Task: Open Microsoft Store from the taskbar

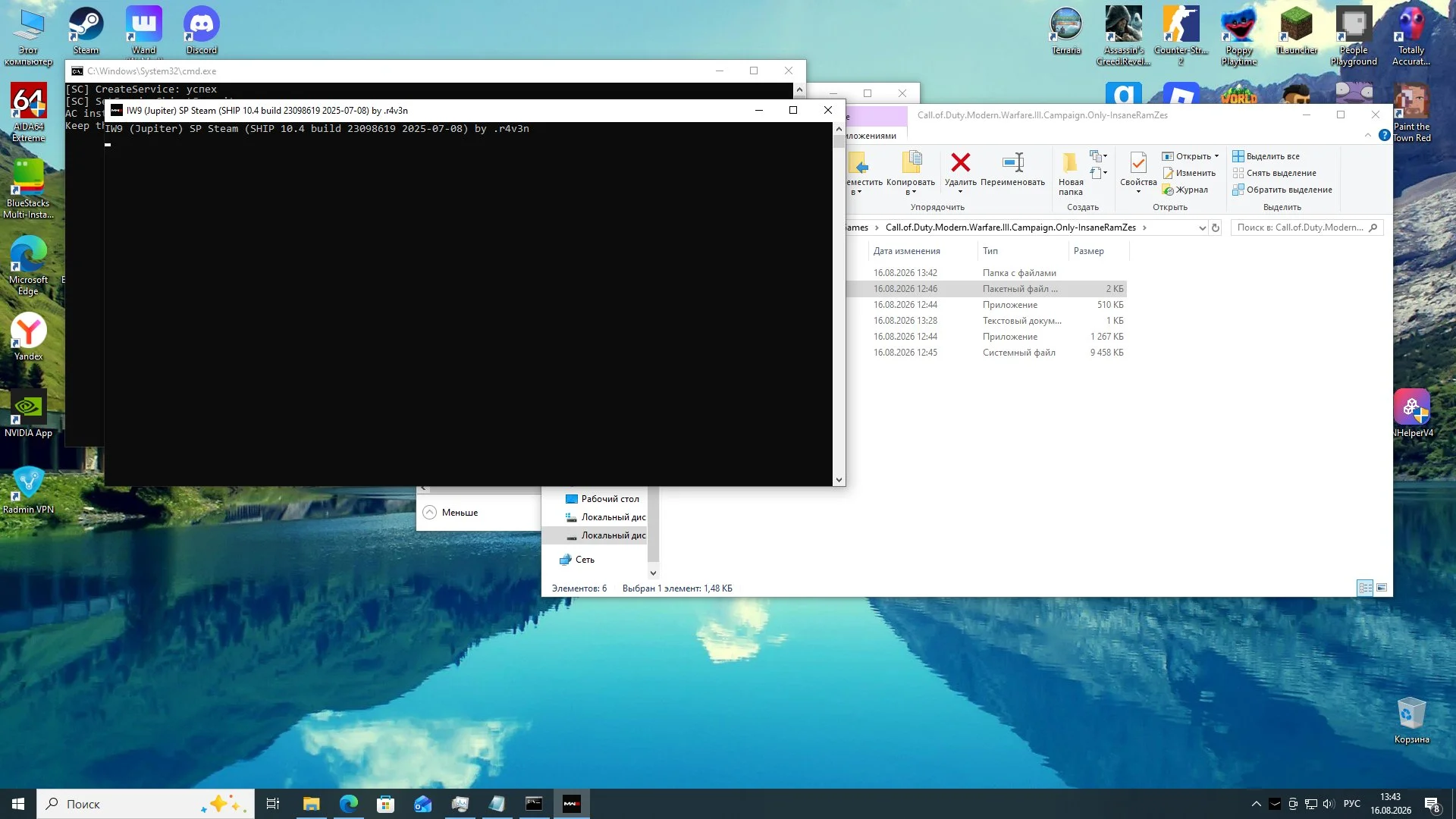Action: pos(385,804)
